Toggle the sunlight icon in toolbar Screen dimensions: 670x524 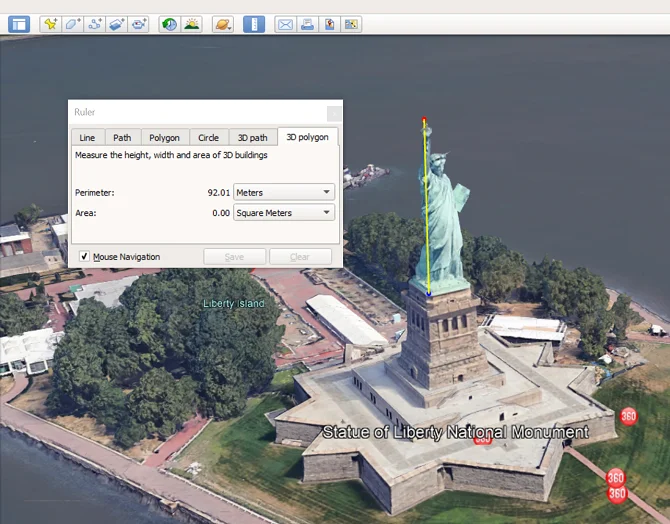pyautogui.click(x=191, y=24)
